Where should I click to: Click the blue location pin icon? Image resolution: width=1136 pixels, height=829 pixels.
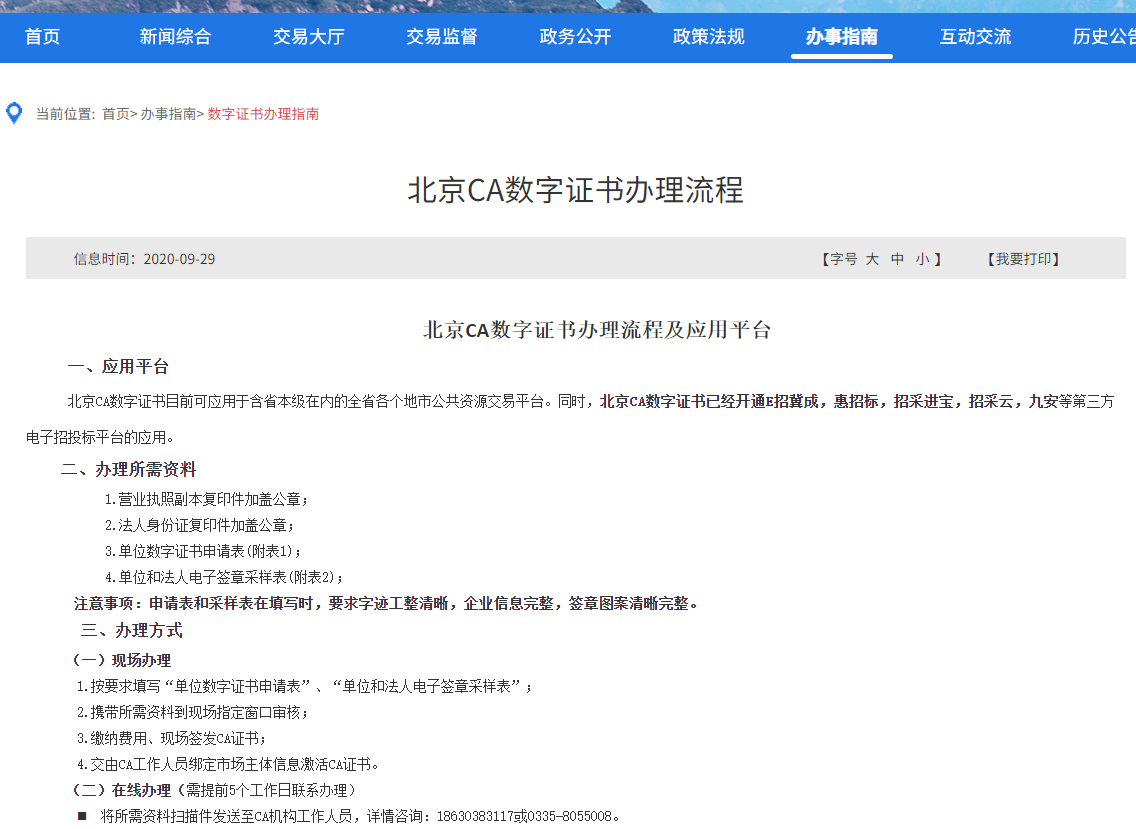[14, 113]
